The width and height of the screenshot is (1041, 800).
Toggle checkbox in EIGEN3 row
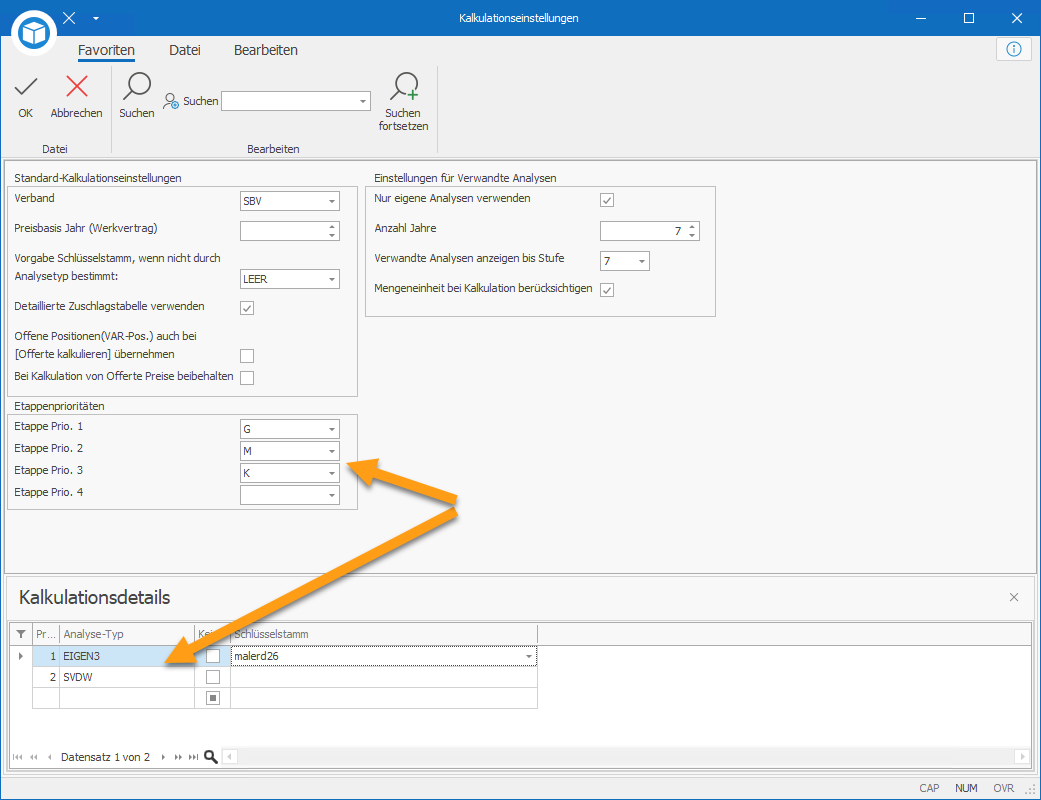213,656
